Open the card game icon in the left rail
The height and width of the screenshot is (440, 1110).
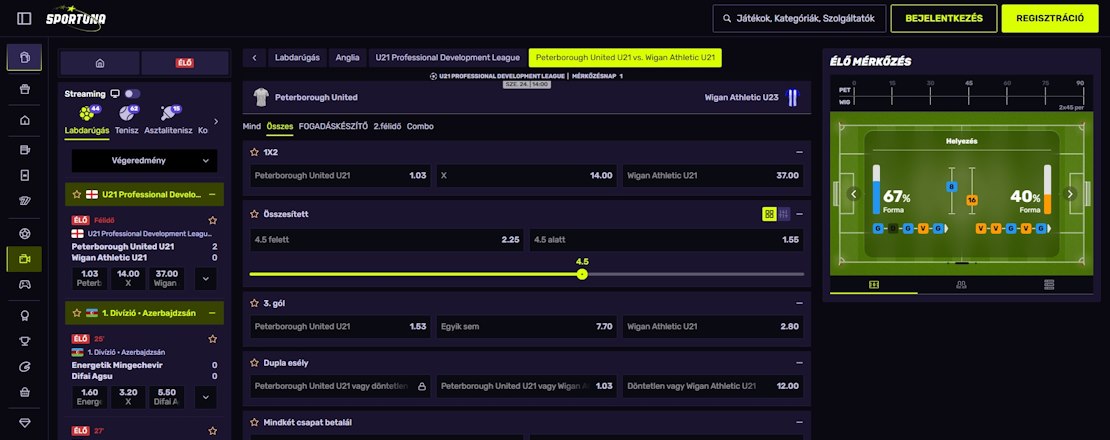tap(25, 175)
